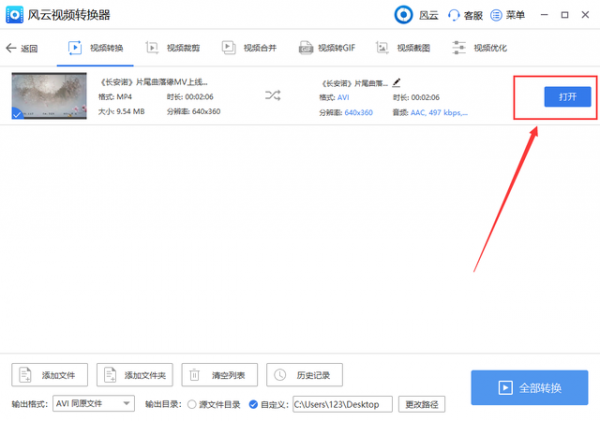Click the 风云视频转换器 app logo icon
This screenshot has width=600, height=421.
click(x=15, y=15)
